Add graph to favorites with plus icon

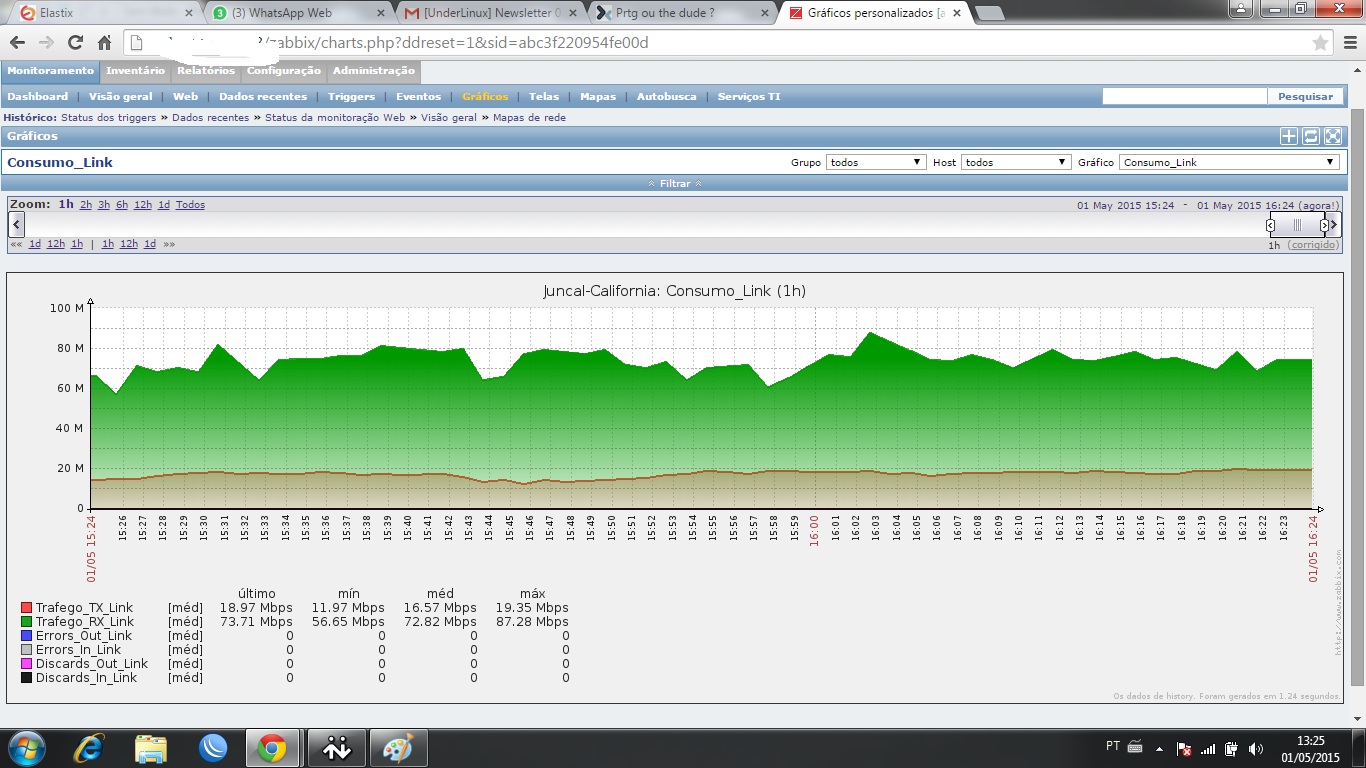point(1289,137)
